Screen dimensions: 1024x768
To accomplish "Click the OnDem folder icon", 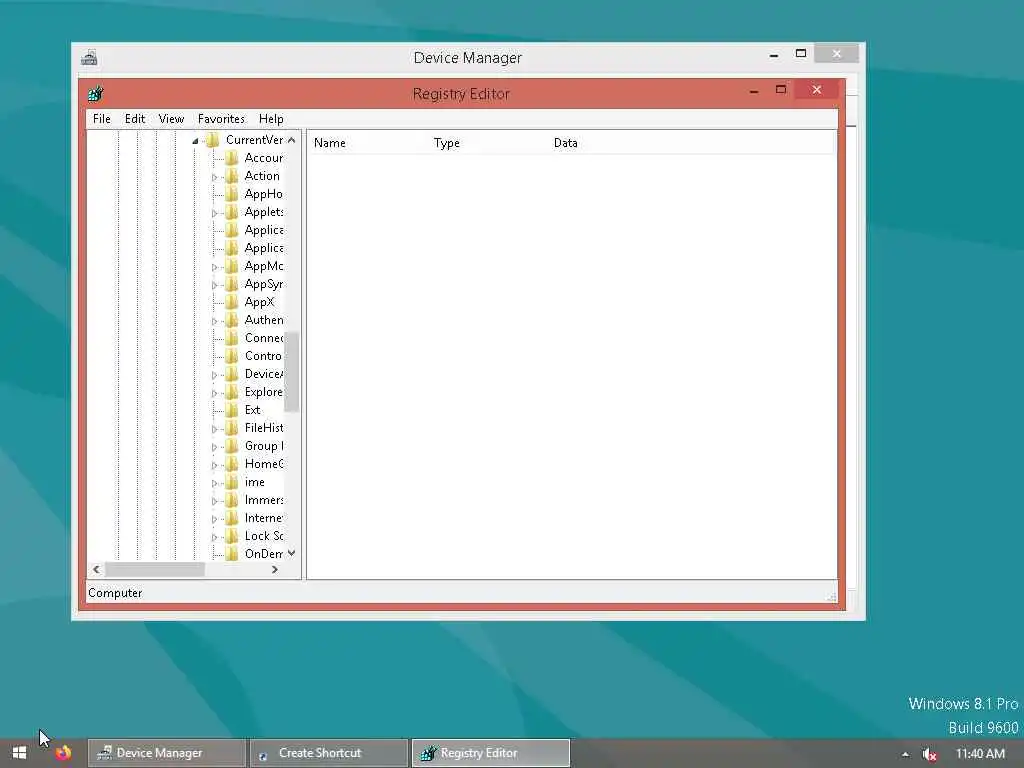I will click(231, 554).
